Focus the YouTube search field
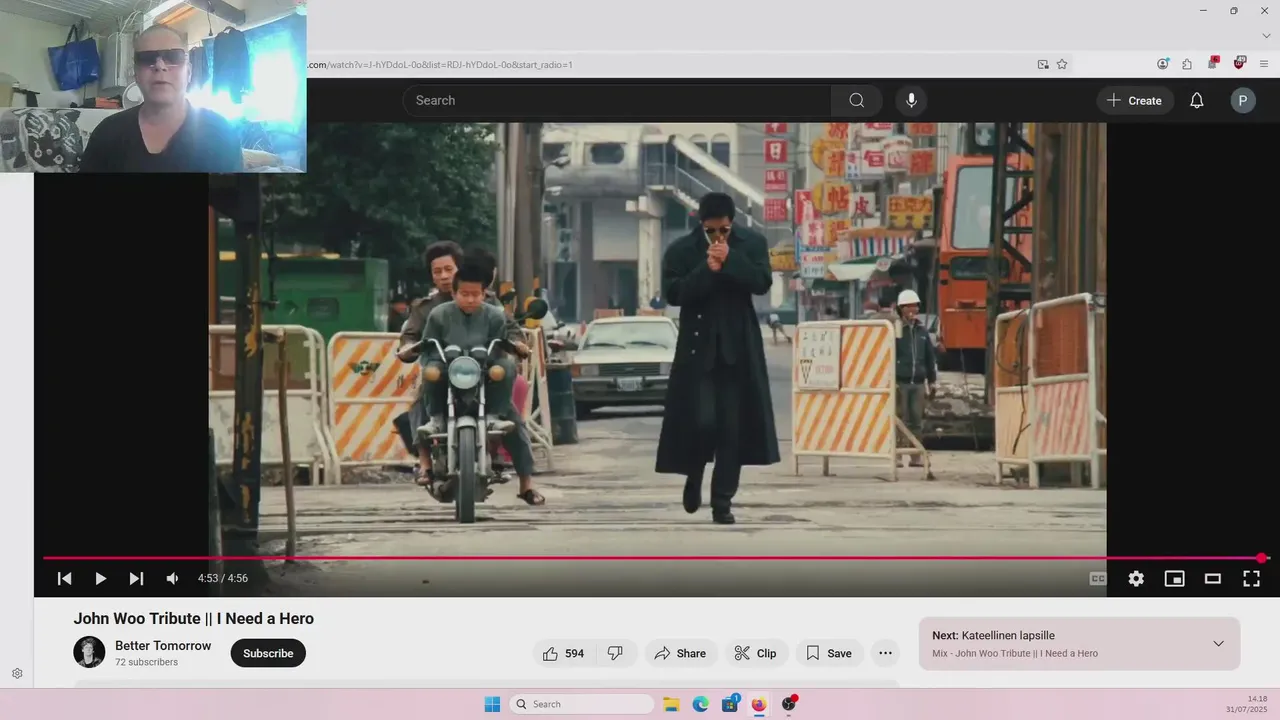The height and width of the screenshot is (720, 1280). click(617, 100)
